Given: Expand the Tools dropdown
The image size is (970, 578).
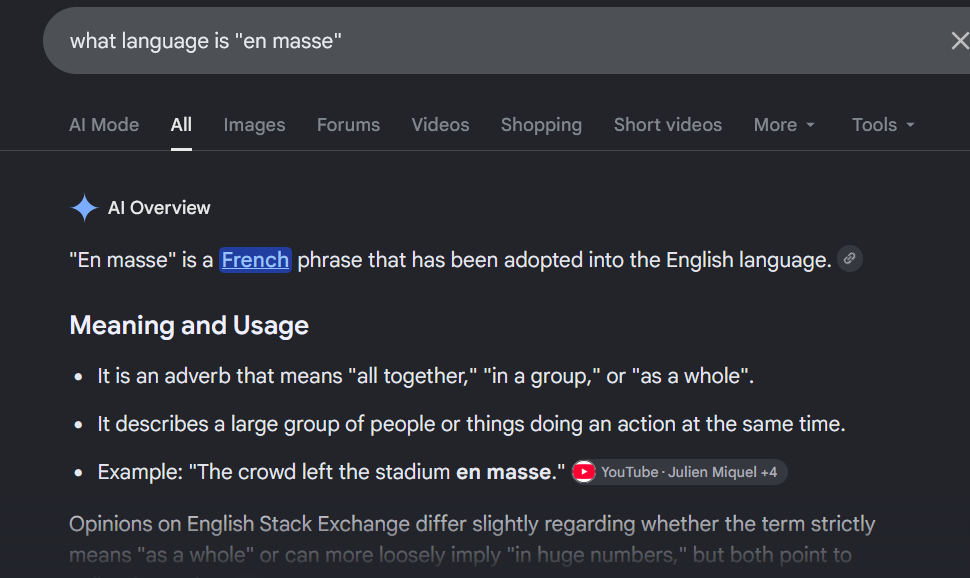Looking at the screenshot, I should pyautogui.click(x=883, y=124).
